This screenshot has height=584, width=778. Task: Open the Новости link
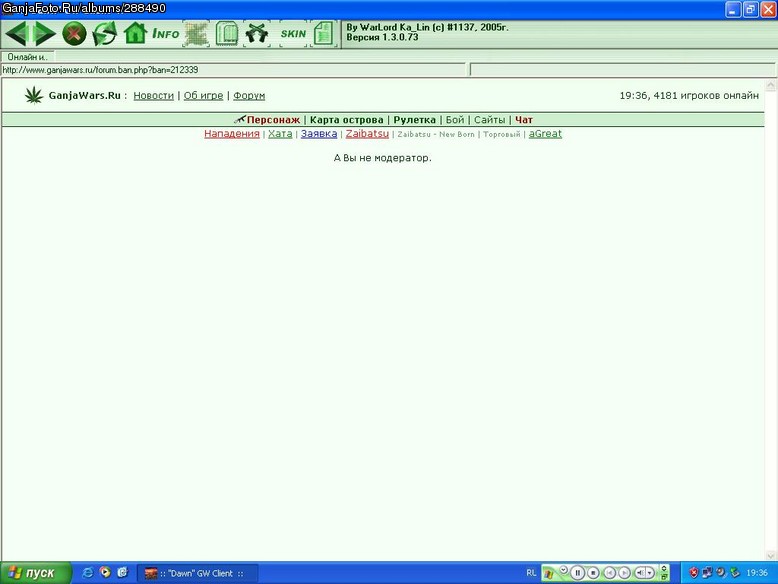(153, 95)
